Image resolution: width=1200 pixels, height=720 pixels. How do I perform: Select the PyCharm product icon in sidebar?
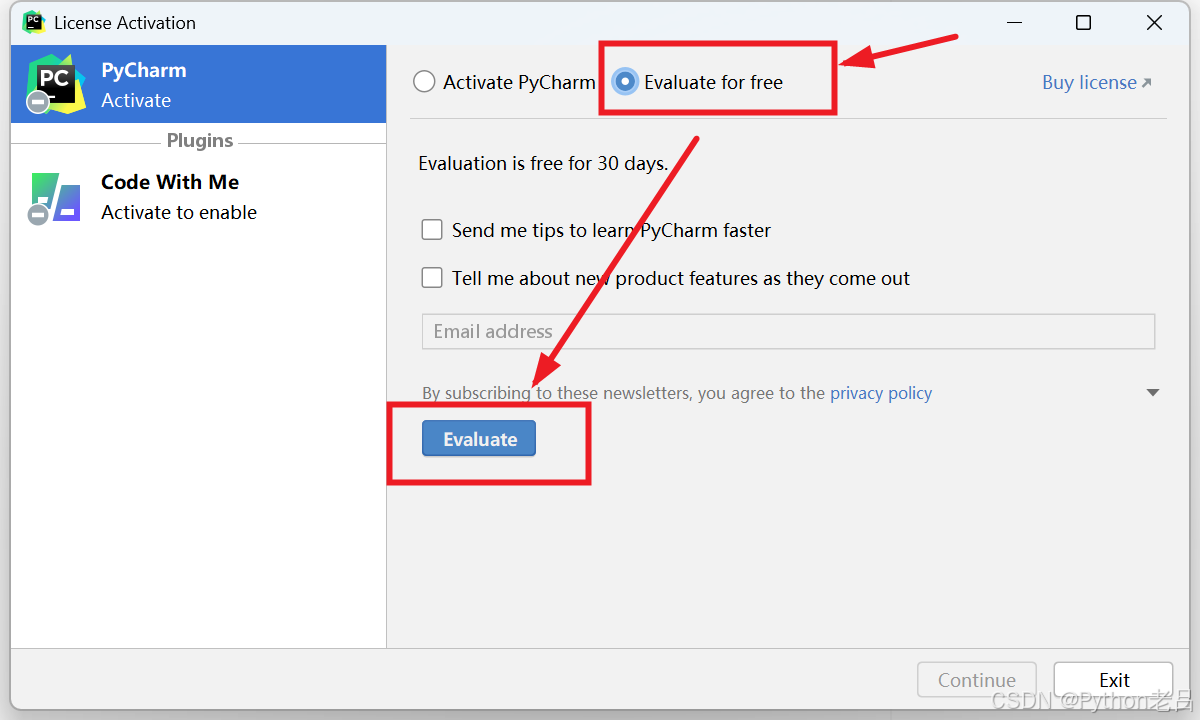pyautogui.click(x=56, y=84)
